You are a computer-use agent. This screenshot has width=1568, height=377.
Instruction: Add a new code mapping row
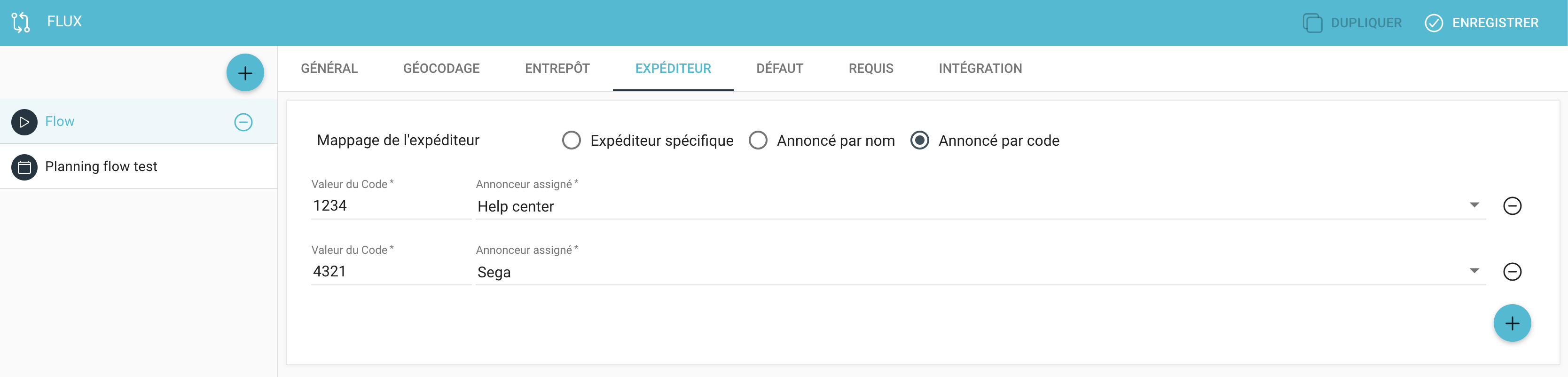coord(1512,323)
